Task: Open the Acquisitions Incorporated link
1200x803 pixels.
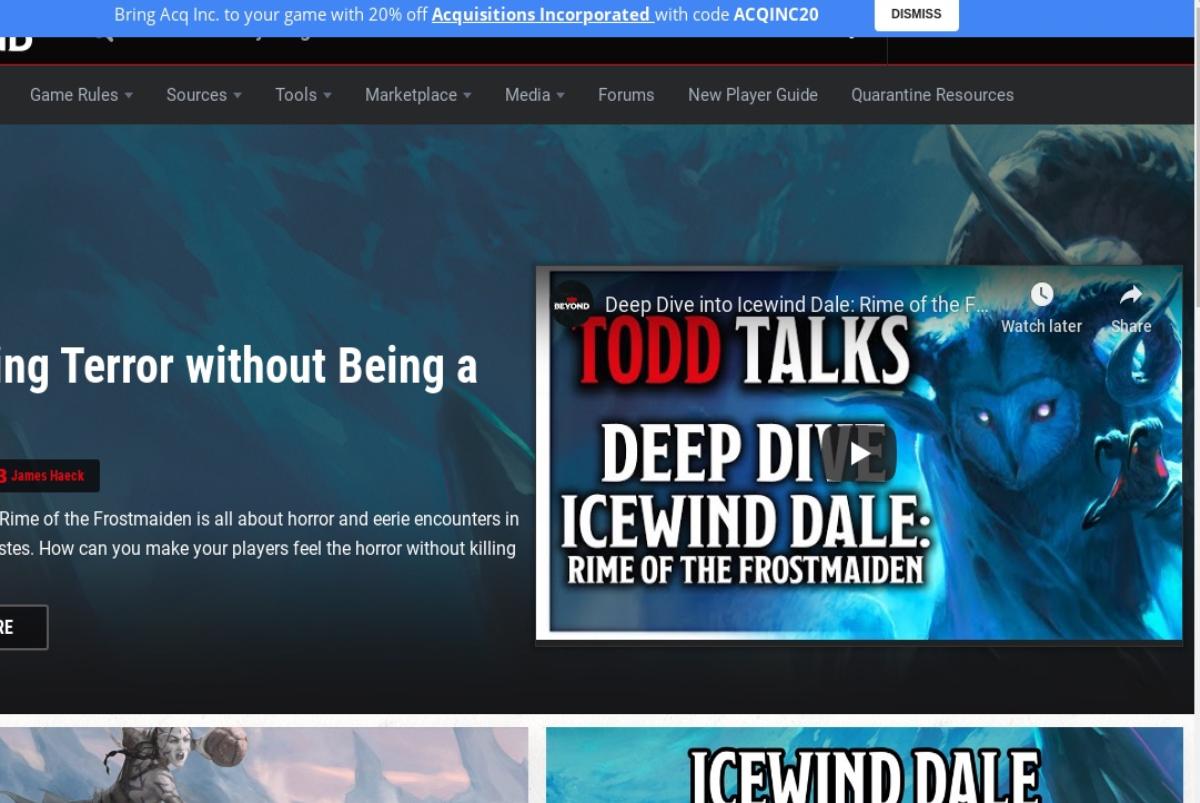Action: coord(542,15)
